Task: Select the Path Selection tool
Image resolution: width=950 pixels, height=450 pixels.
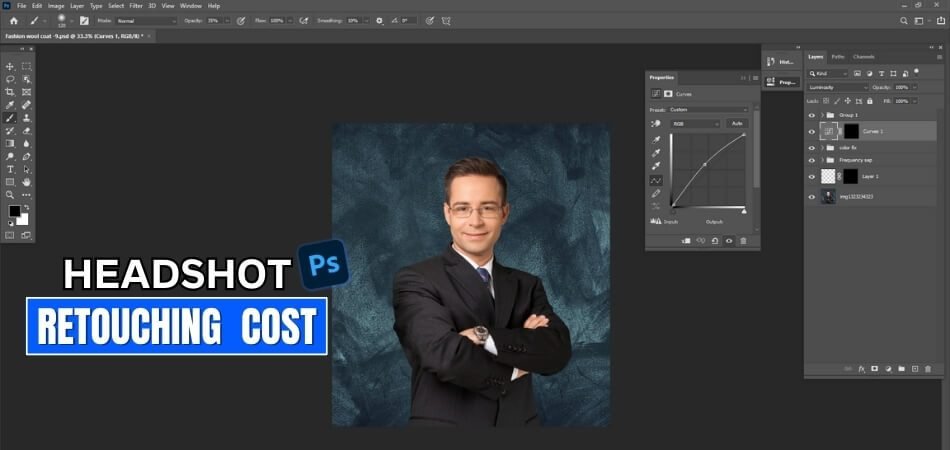Action: pos(27,169)
